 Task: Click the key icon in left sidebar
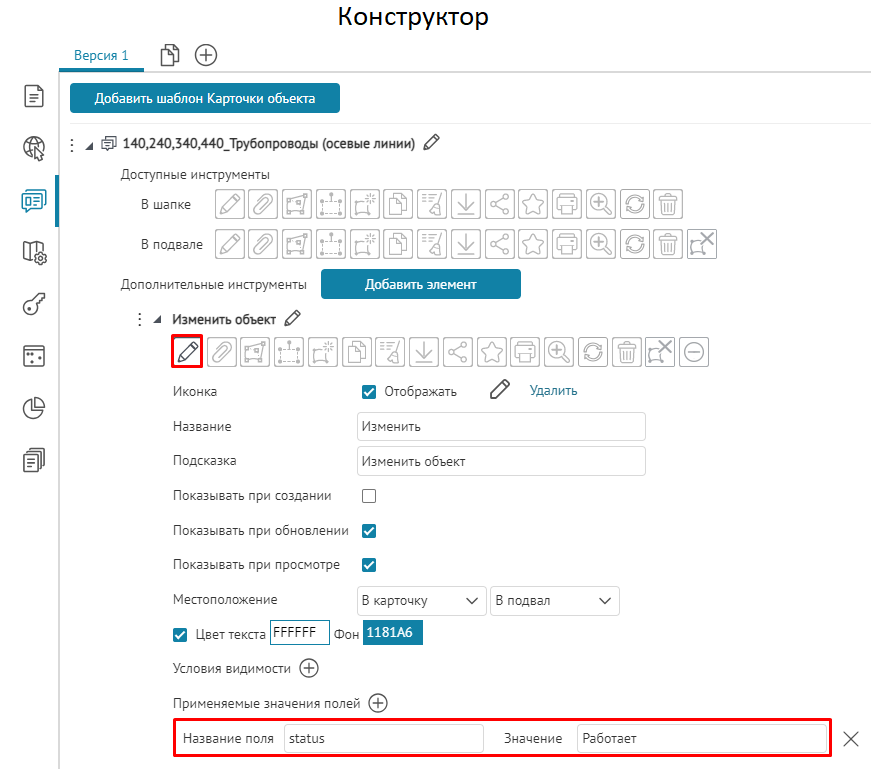pyautogui.click(x=34, y=305)
